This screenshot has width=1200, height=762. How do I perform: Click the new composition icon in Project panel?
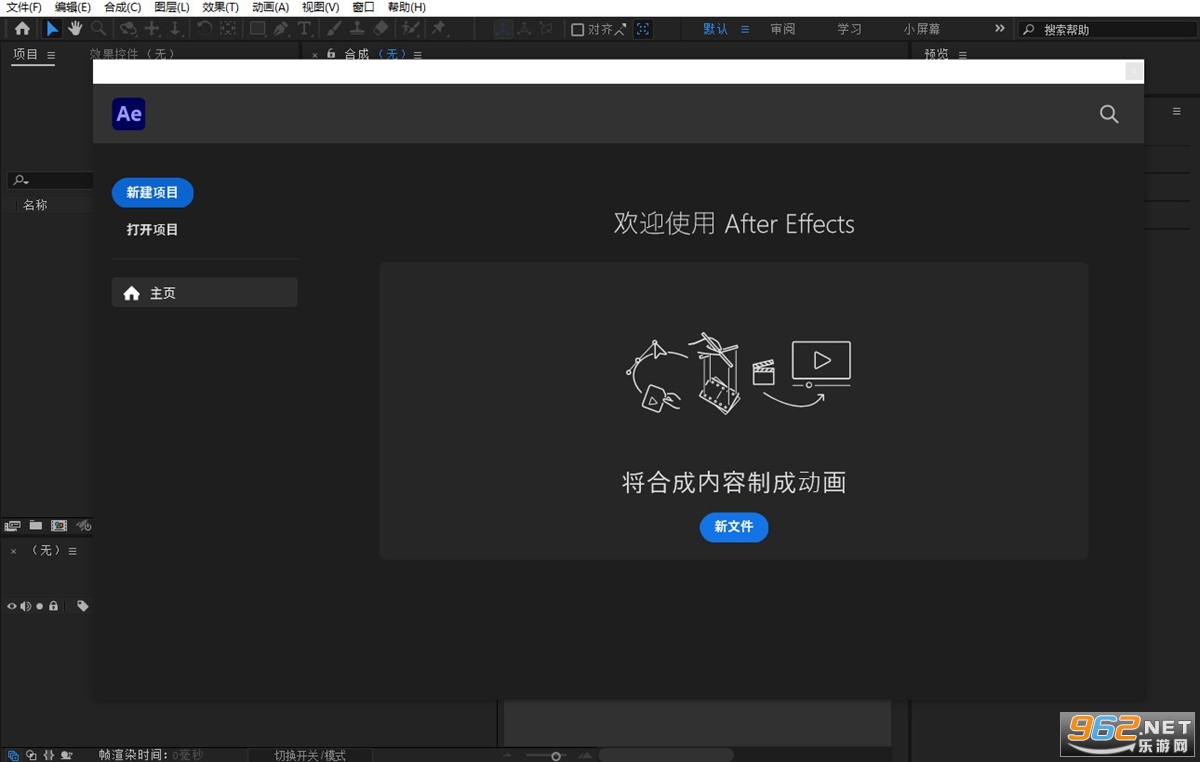click(x=59, y=525)
